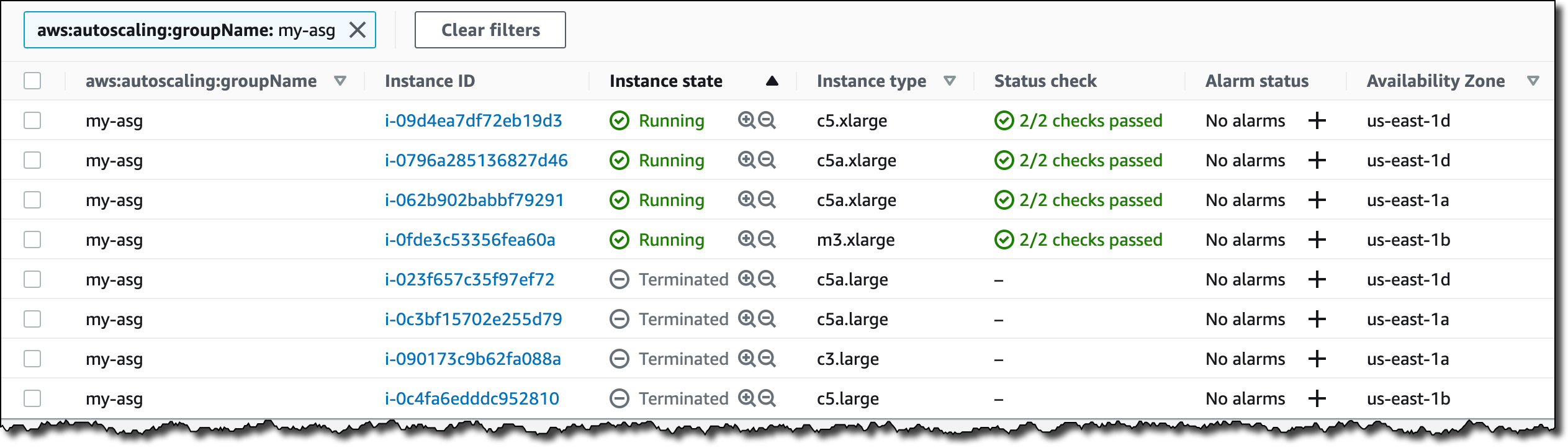Open Availability Zone column sort dropdown

tap(1533, 81)
